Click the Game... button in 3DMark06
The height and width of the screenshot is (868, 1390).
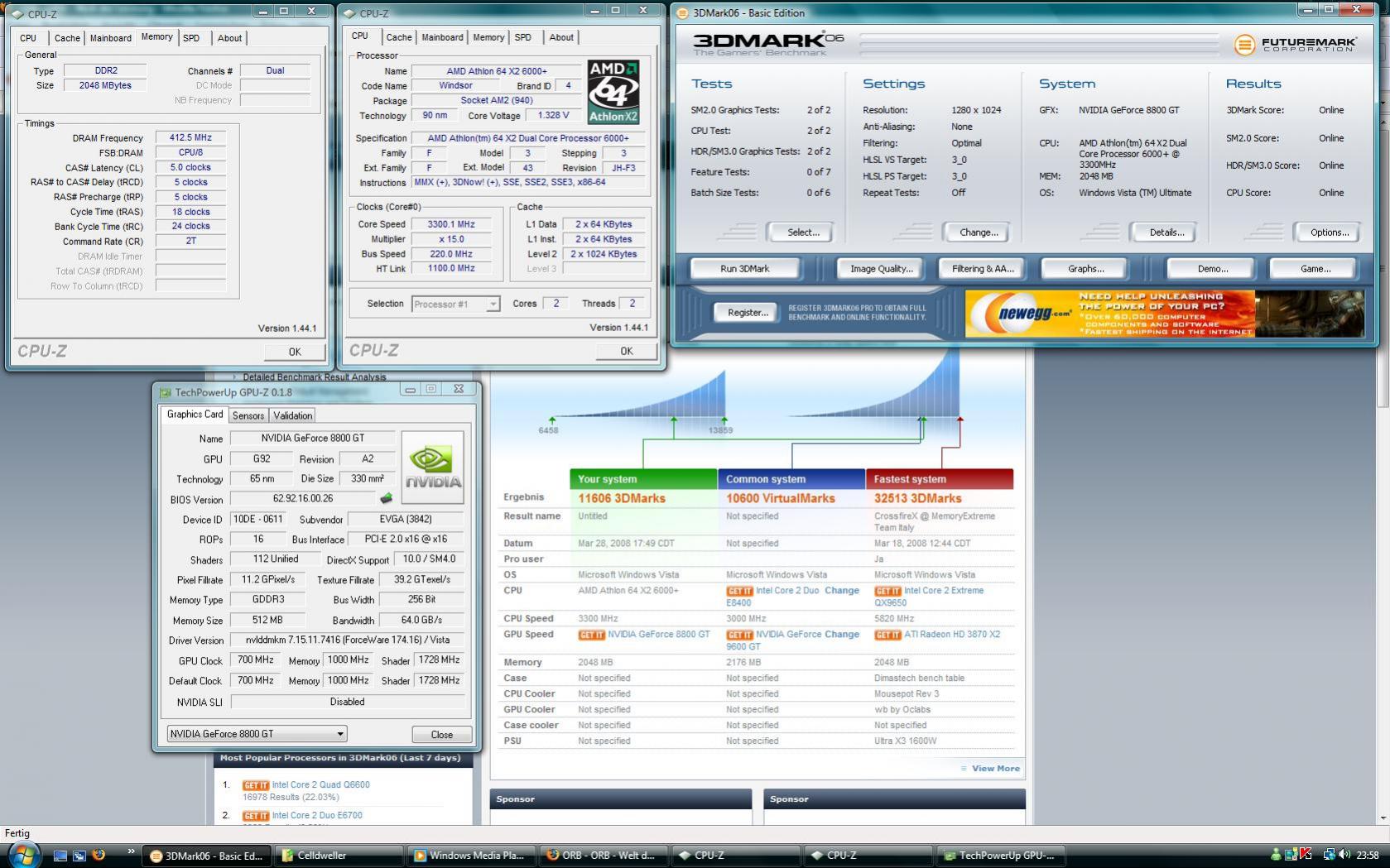pyautogui.click(x=1315, y=268)
